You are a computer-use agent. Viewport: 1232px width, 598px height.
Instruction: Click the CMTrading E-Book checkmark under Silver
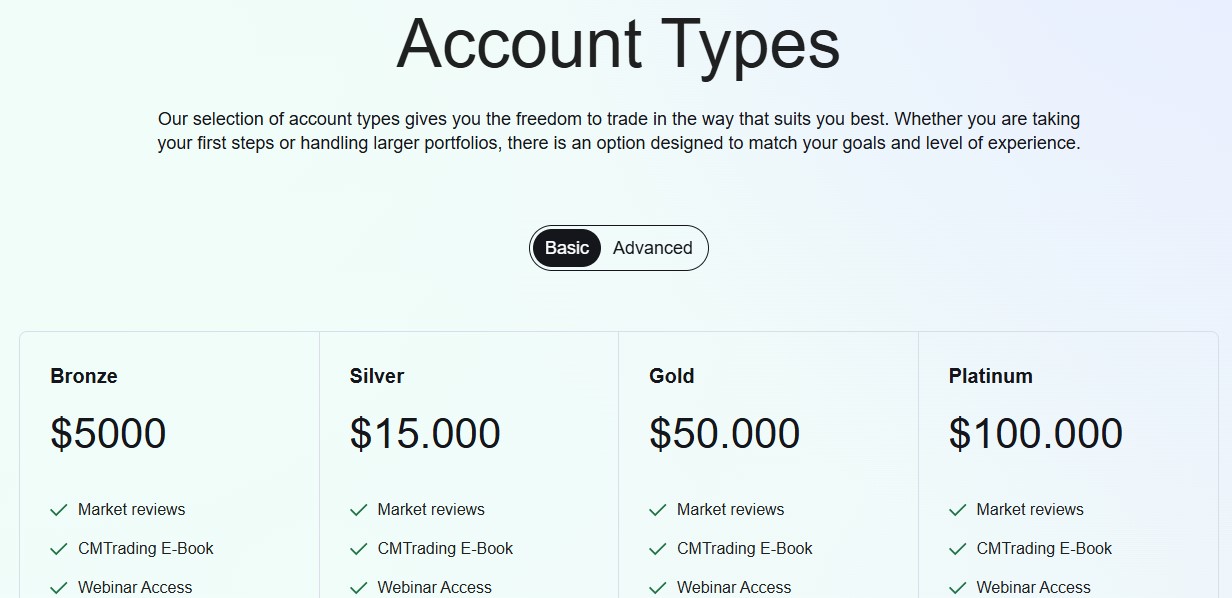(358, 548)
